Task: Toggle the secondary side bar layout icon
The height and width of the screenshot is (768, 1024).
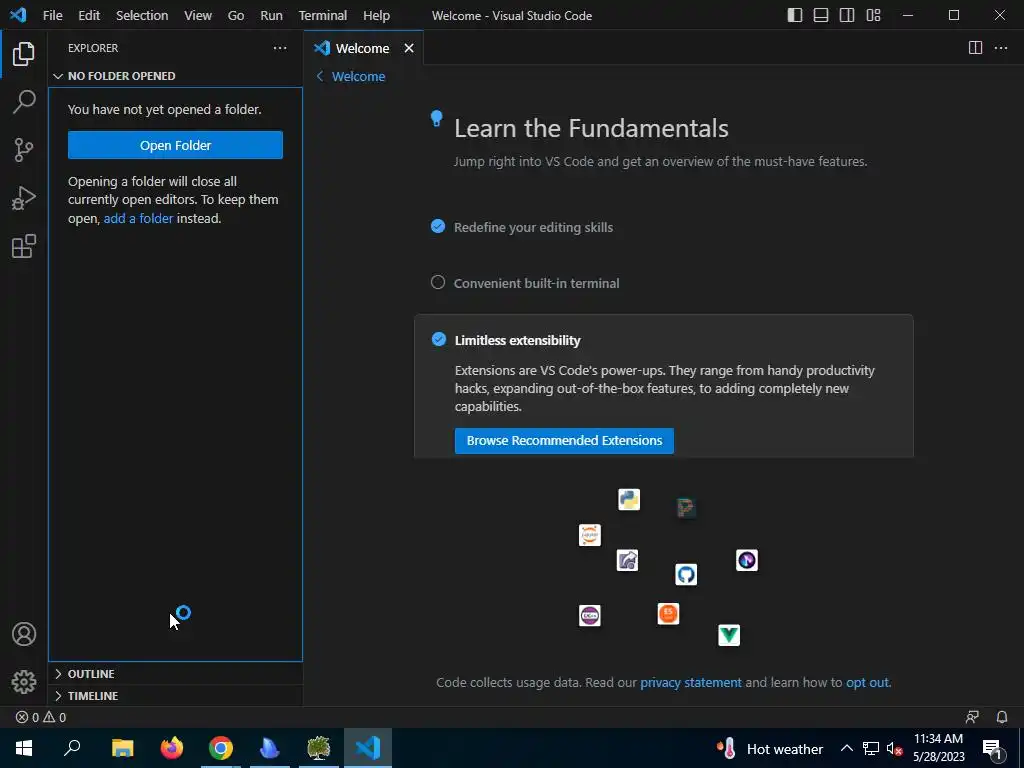Action: tap(847, 15)
